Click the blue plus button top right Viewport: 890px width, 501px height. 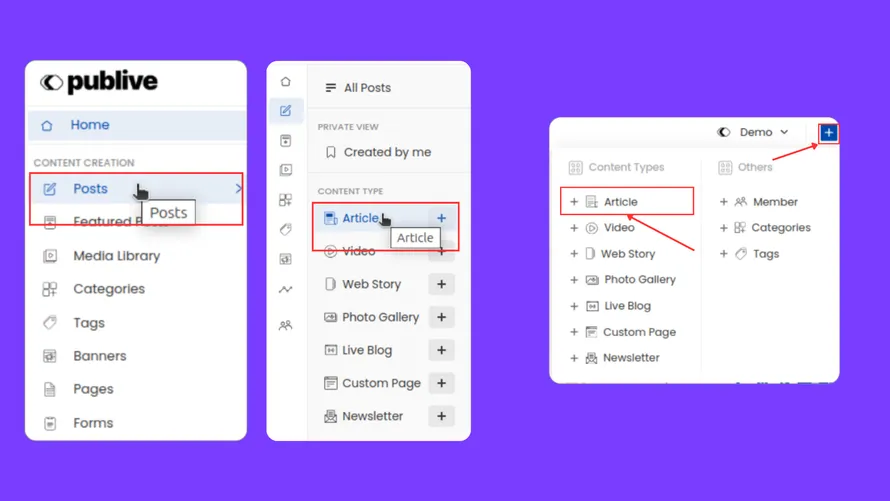tap(828, 133)
